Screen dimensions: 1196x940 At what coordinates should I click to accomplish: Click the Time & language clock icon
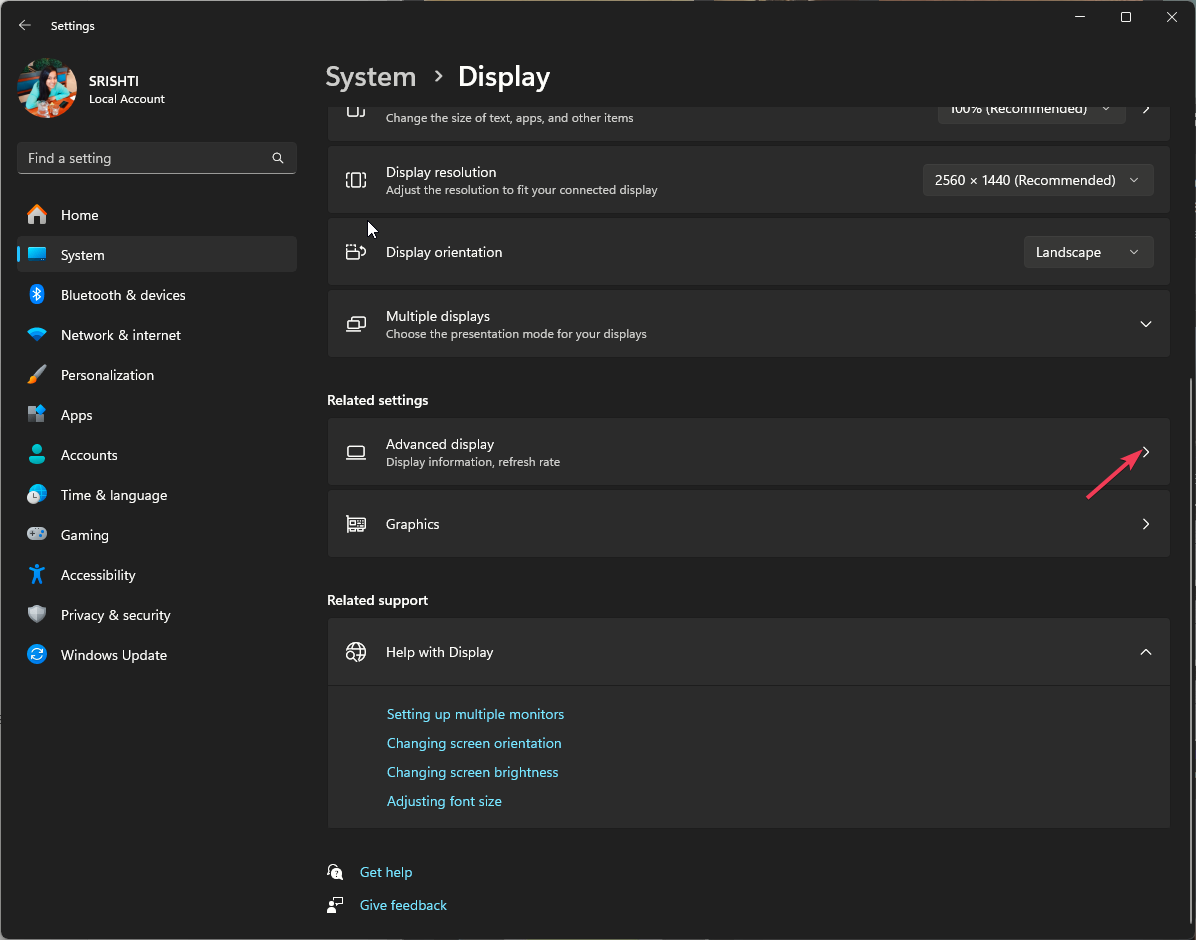pos(37,495)
